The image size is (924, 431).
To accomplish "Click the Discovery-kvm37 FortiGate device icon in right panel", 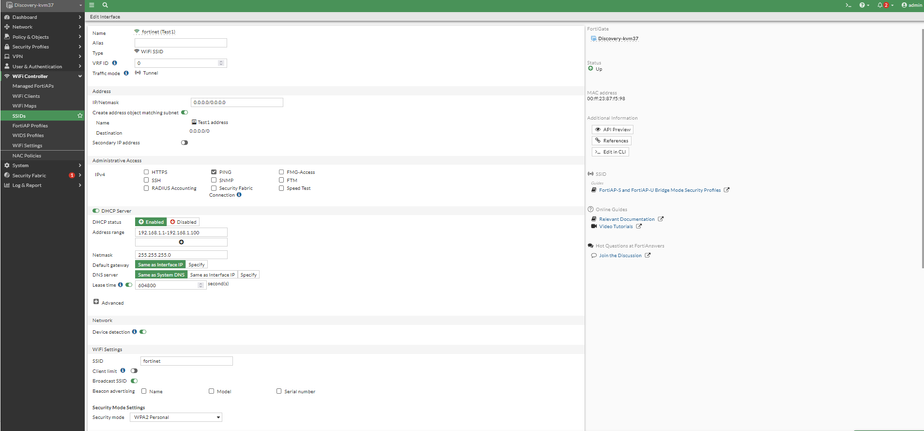I will pos(593,38).
